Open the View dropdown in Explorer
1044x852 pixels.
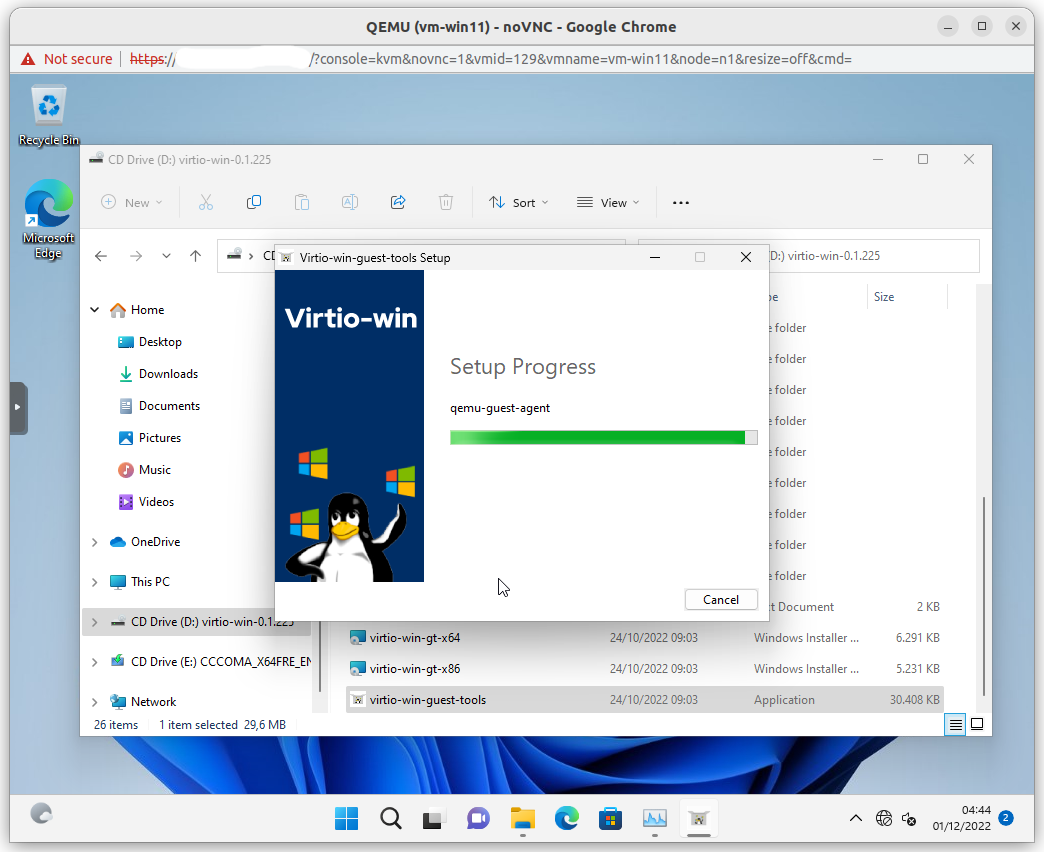pos(608,202)
